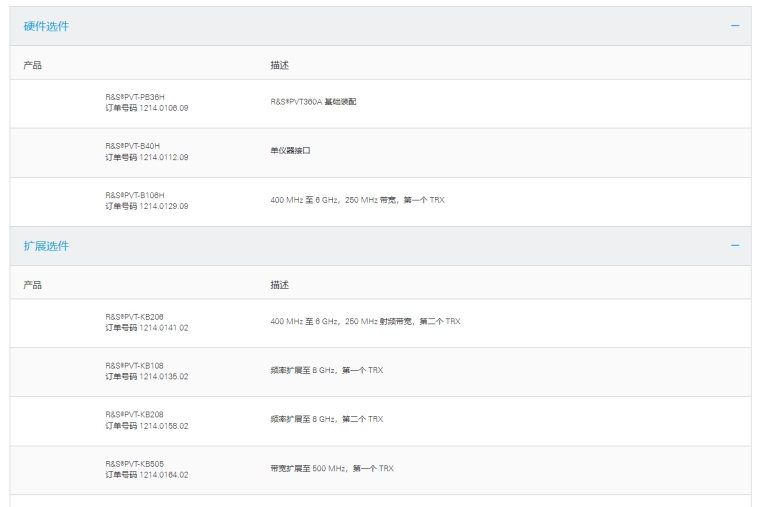Image resolution: width=760 pixels, height=507 pixels.
Task: Click the 带宽扩展至 500 MHz description
Action: [x=332, y=469]
